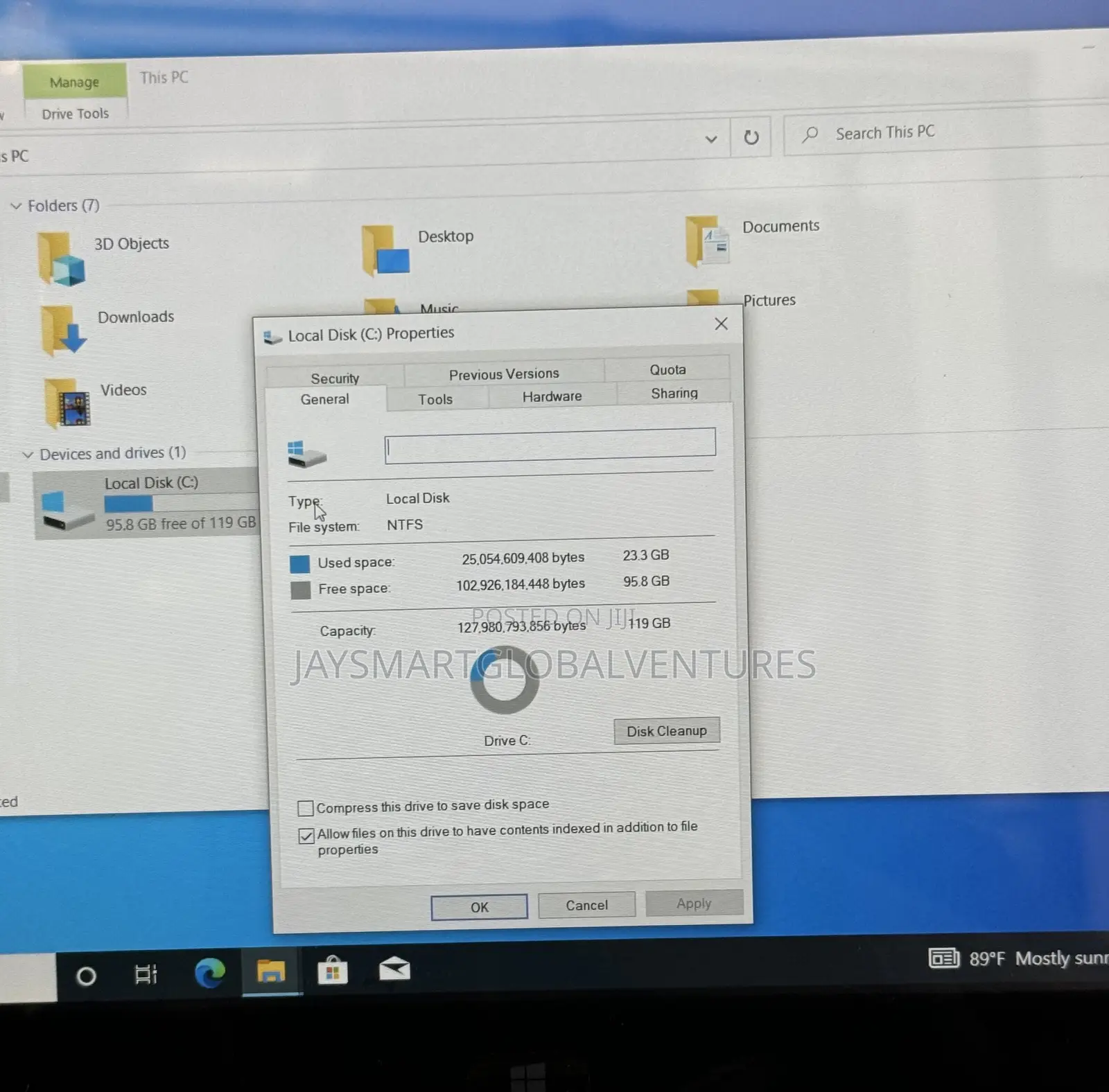This screenshot has width=1109, height=1092.
Task: Open Task View from the taskbar
Action: pyautogui.click(x=146, y=975)
